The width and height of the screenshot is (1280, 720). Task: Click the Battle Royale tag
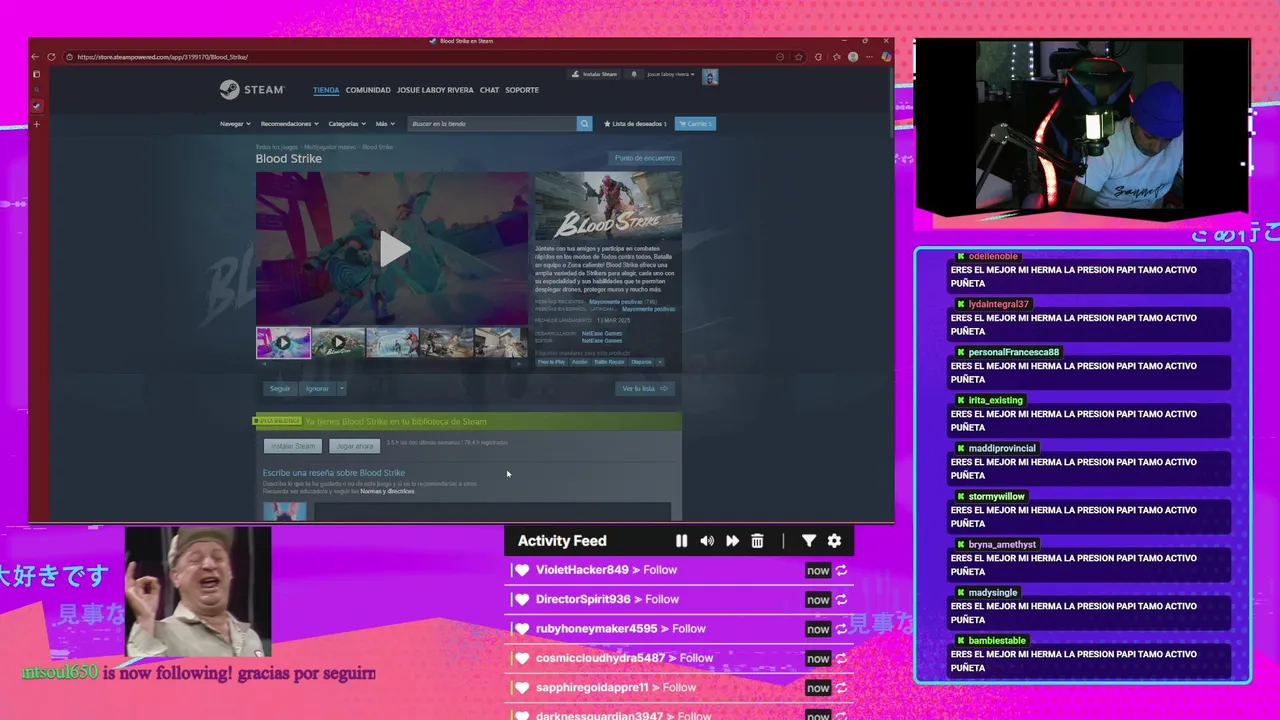point(609,362)
